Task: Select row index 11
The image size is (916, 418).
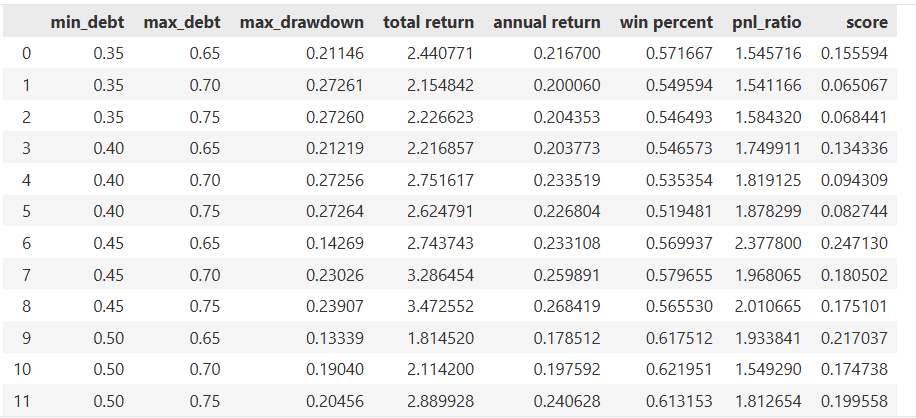Action: 26,402
